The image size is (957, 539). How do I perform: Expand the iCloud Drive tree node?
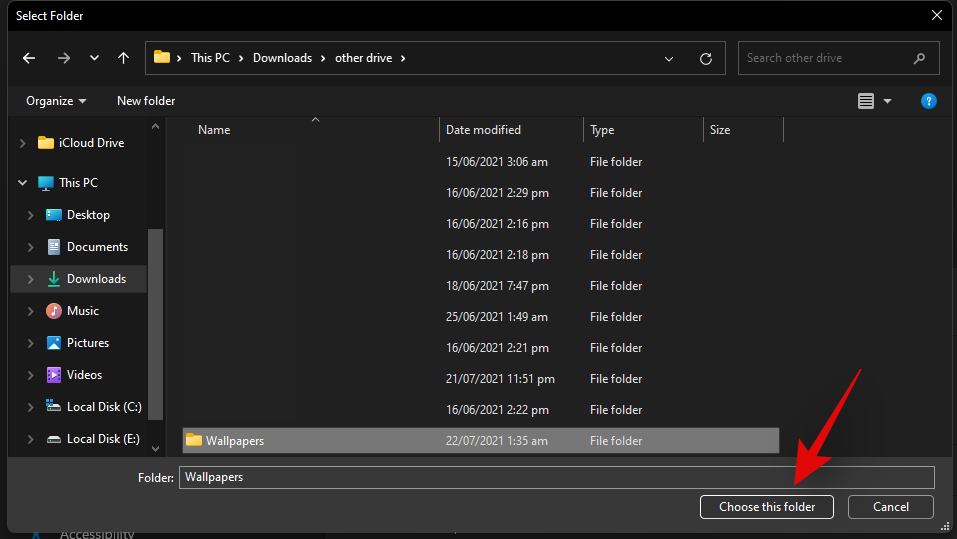tap(23, 143)
